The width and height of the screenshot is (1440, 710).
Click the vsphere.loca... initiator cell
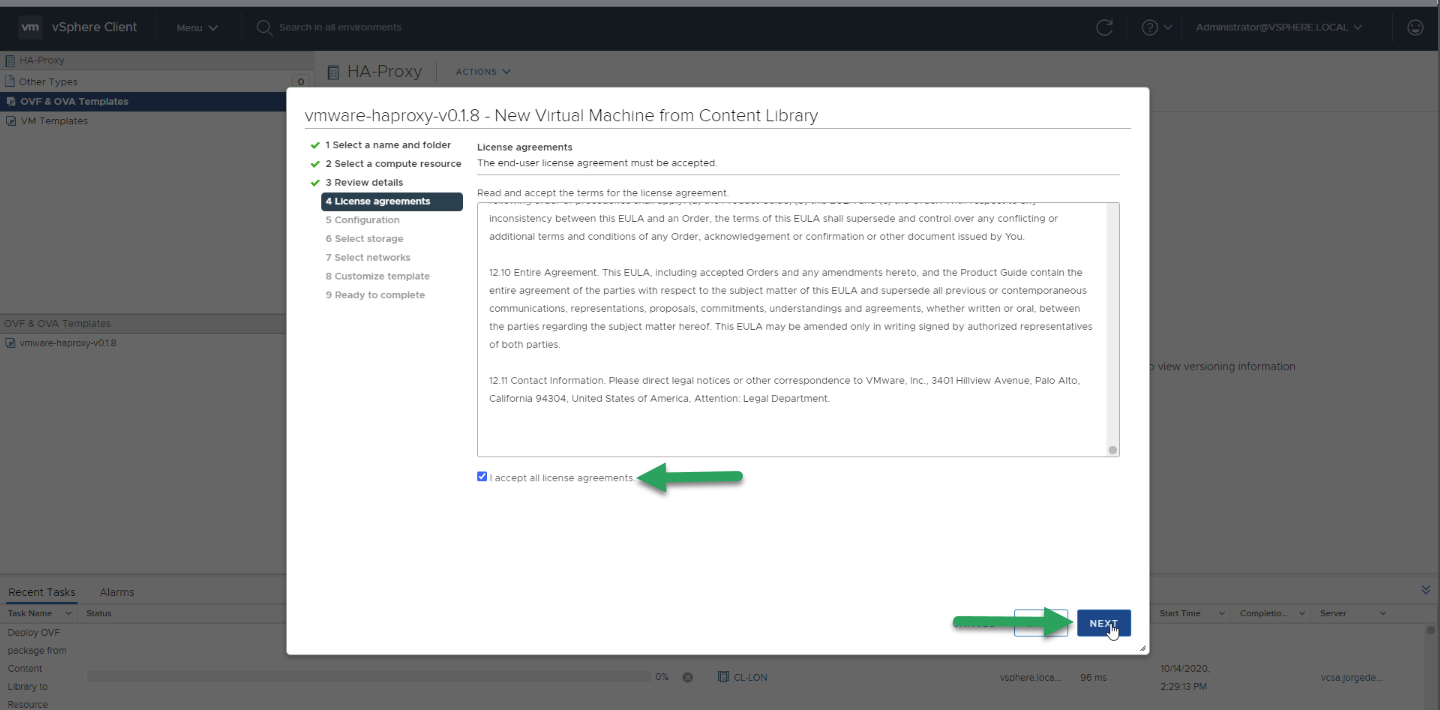(1029, 677)
